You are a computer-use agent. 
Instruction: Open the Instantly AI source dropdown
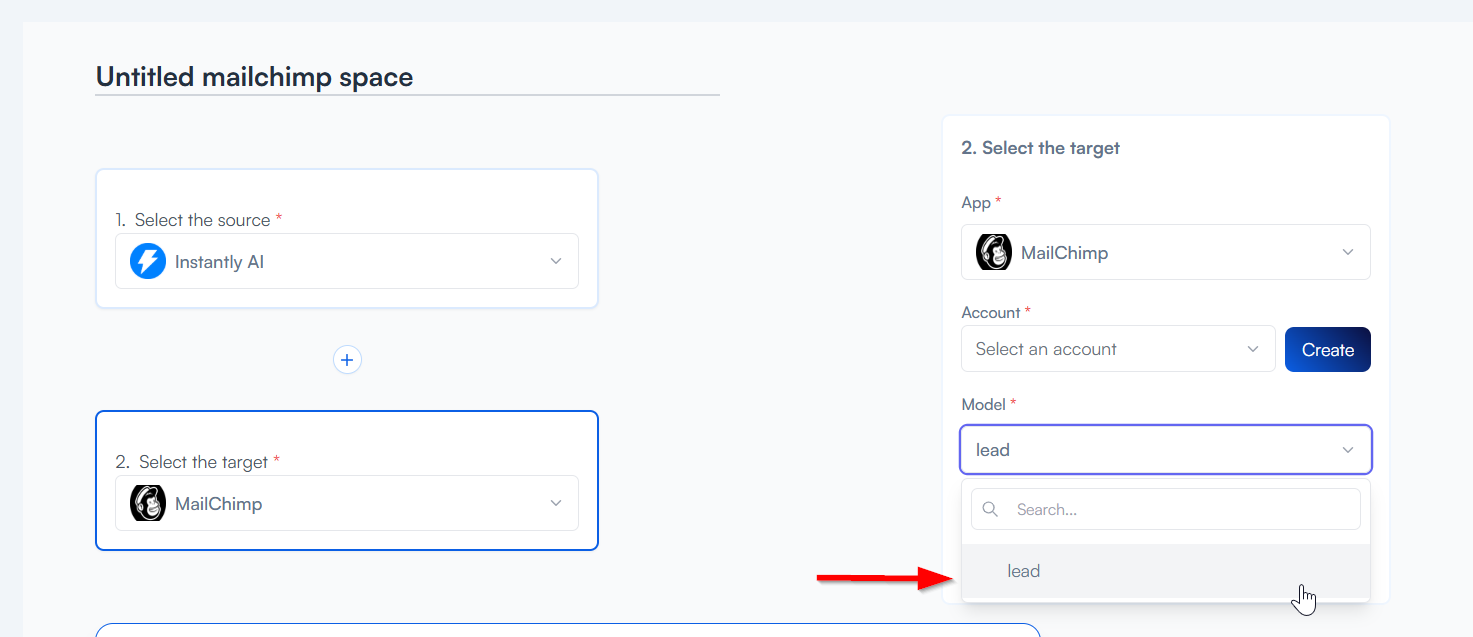point(346,262)
